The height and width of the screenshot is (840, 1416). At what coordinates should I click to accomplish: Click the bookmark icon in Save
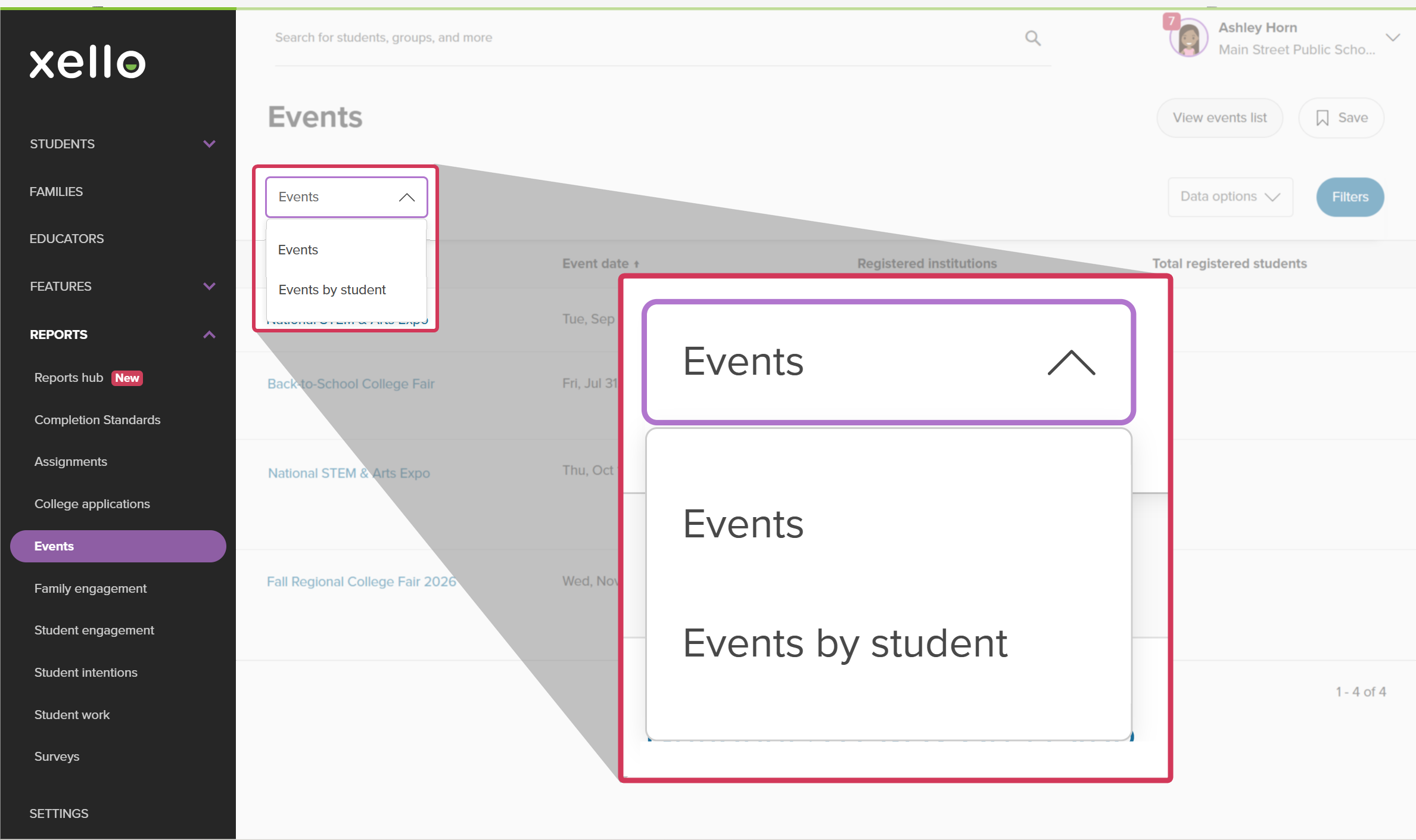click(x=1322, y=118)
